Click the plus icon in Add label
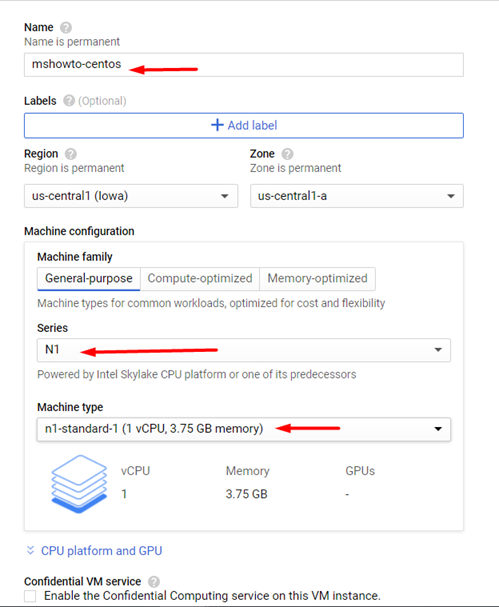The width and height of the screenshot is (499, 607). pyautogui.click(x=217, y=125)
